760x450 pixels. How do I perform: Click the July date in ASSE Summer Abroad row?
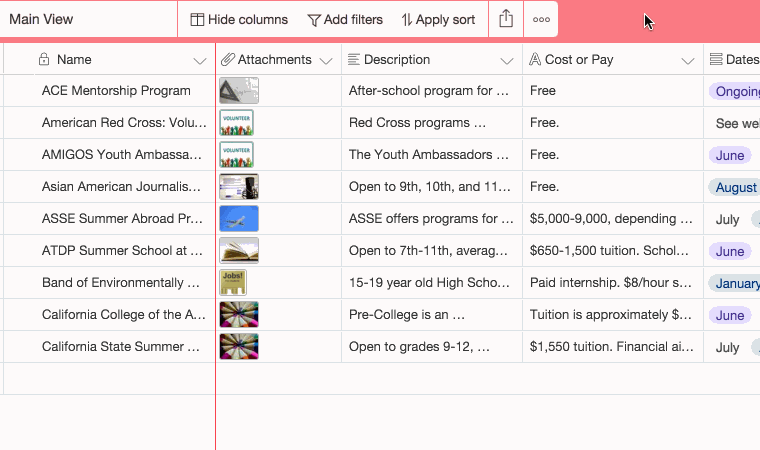[728, 220]
